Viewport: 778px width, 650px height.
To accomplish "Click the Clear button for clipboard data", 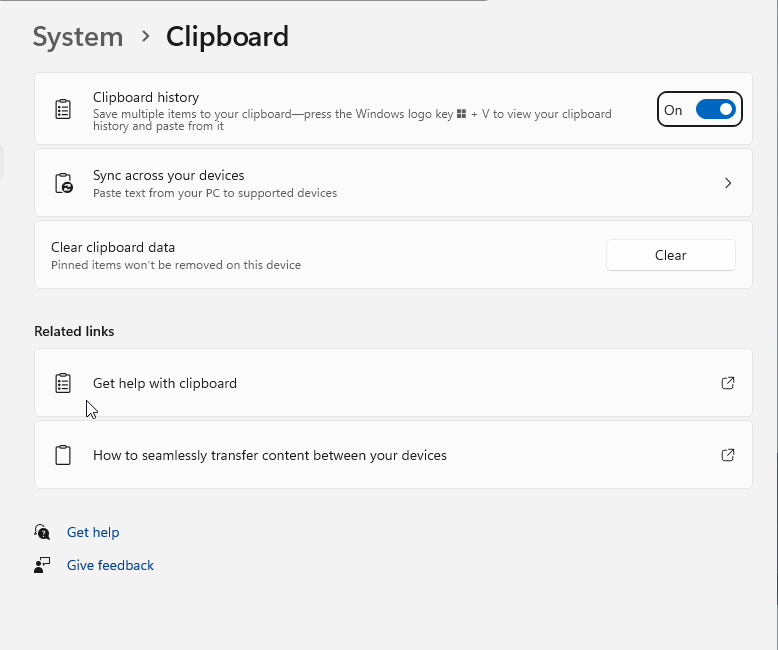I will click(670, 255).
